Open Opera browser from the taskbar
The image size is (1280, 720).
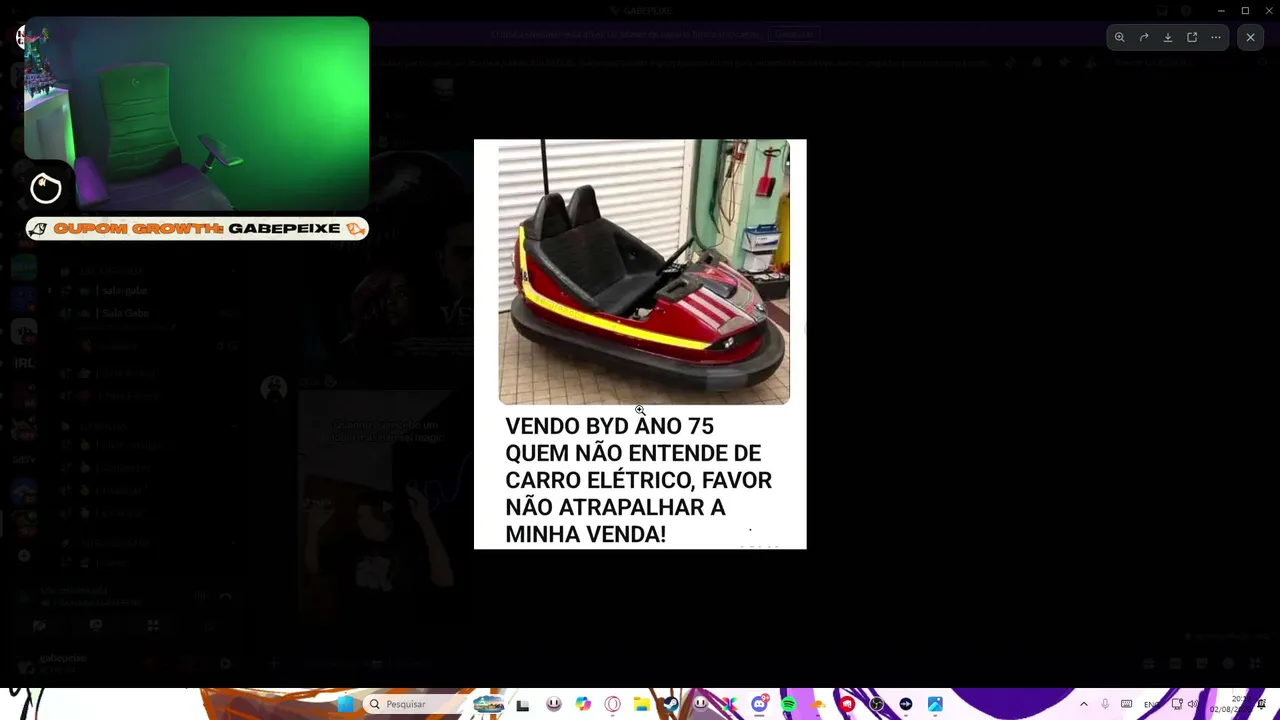tap(613, 704)
